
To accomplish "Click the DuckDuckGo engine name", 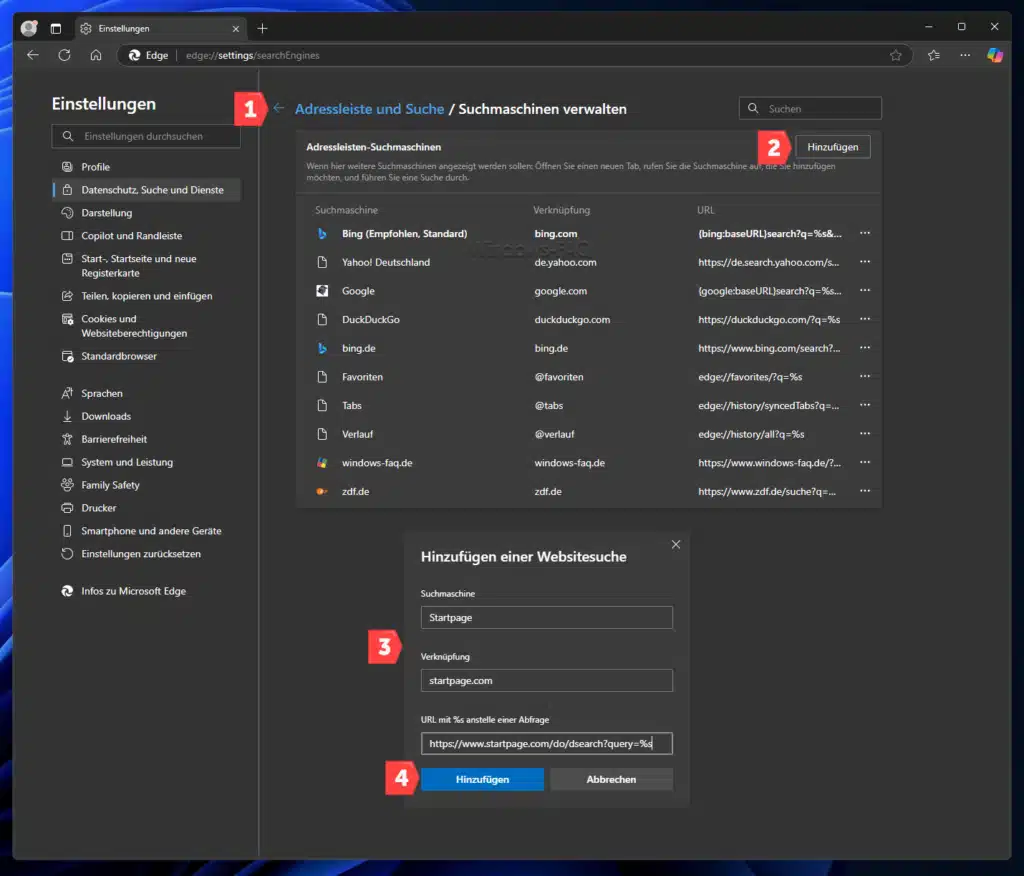I will (370, 319).
